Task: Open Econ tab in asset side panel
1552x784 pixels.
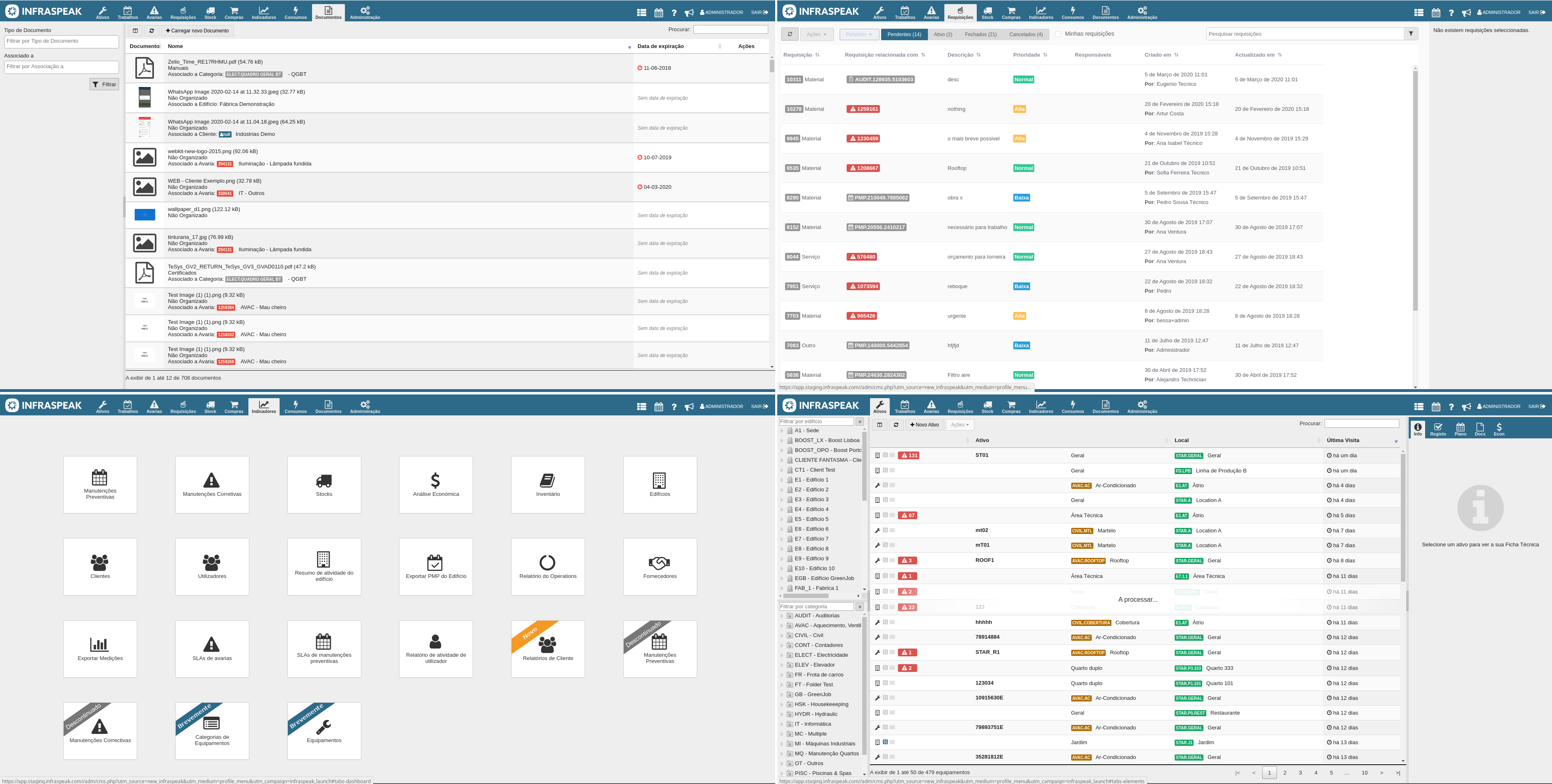Action: point(1499,429)
